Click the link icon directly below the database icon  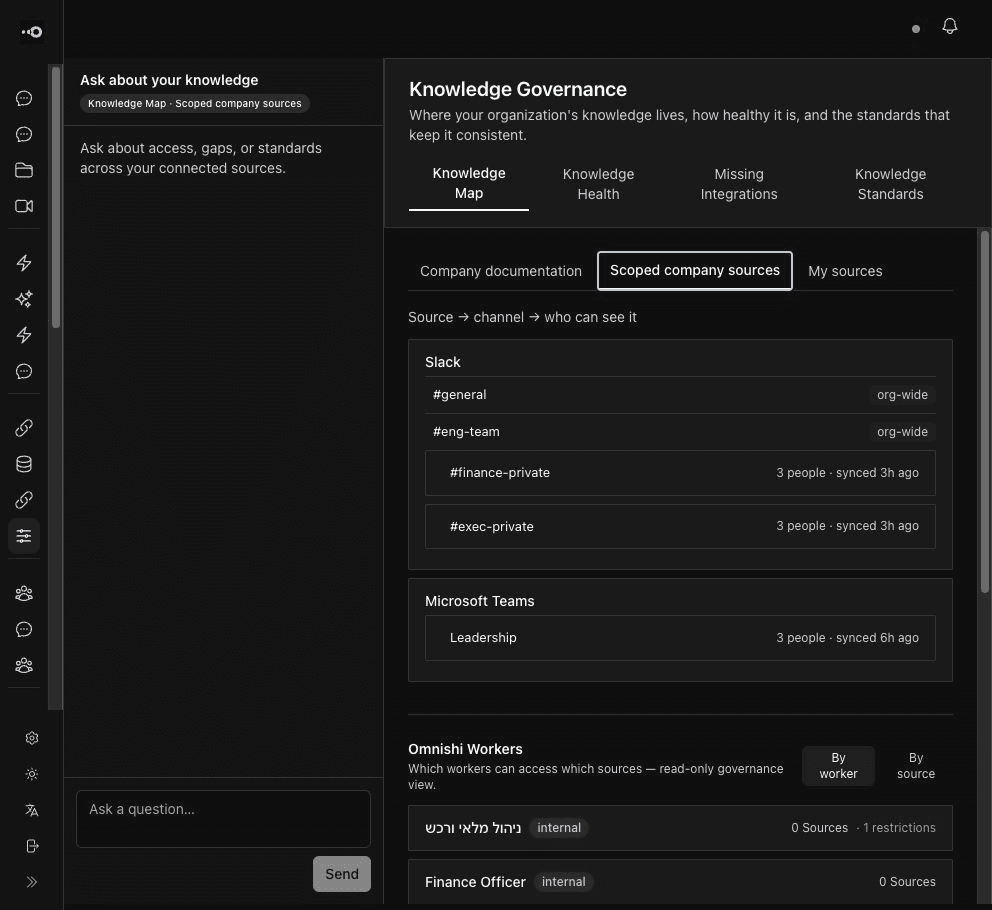(x=24, y=500)
